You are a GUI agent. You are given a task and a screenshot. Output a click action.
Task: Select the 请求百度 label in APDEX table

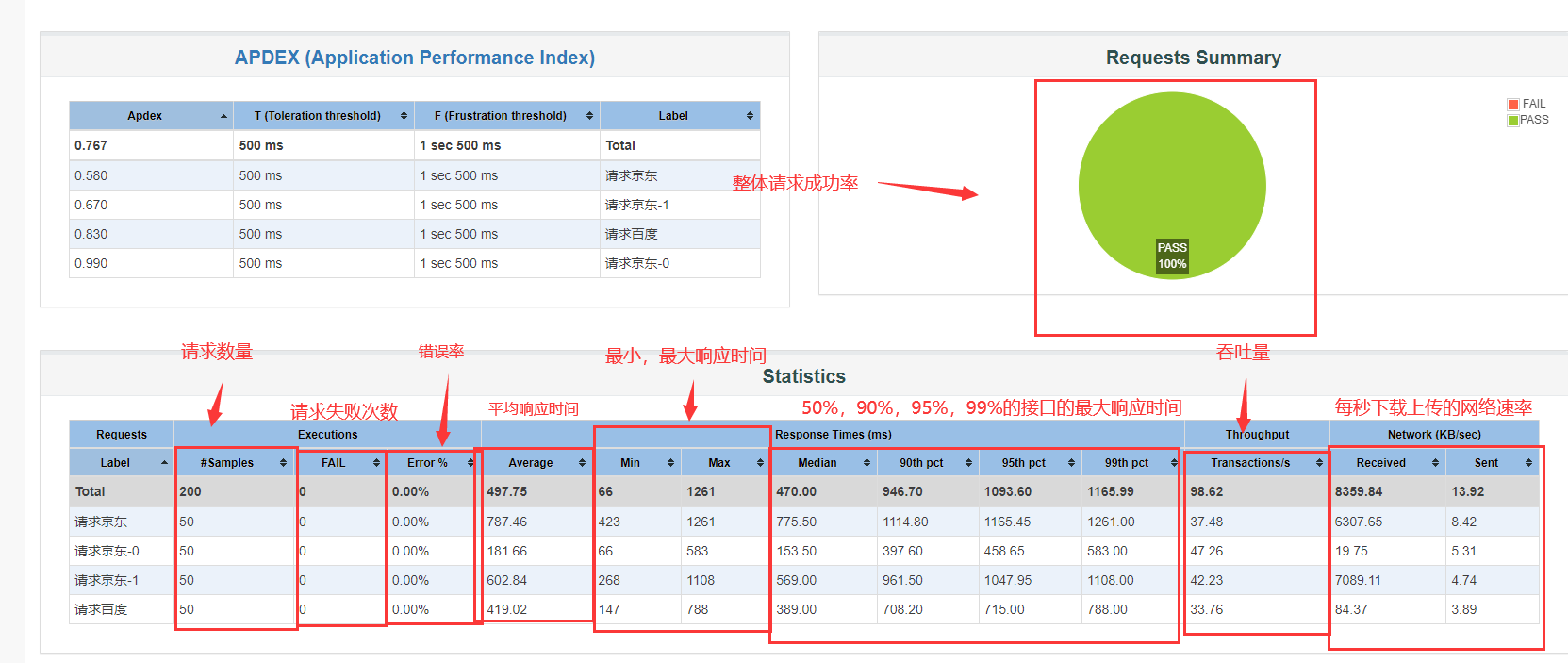point(631,234)
